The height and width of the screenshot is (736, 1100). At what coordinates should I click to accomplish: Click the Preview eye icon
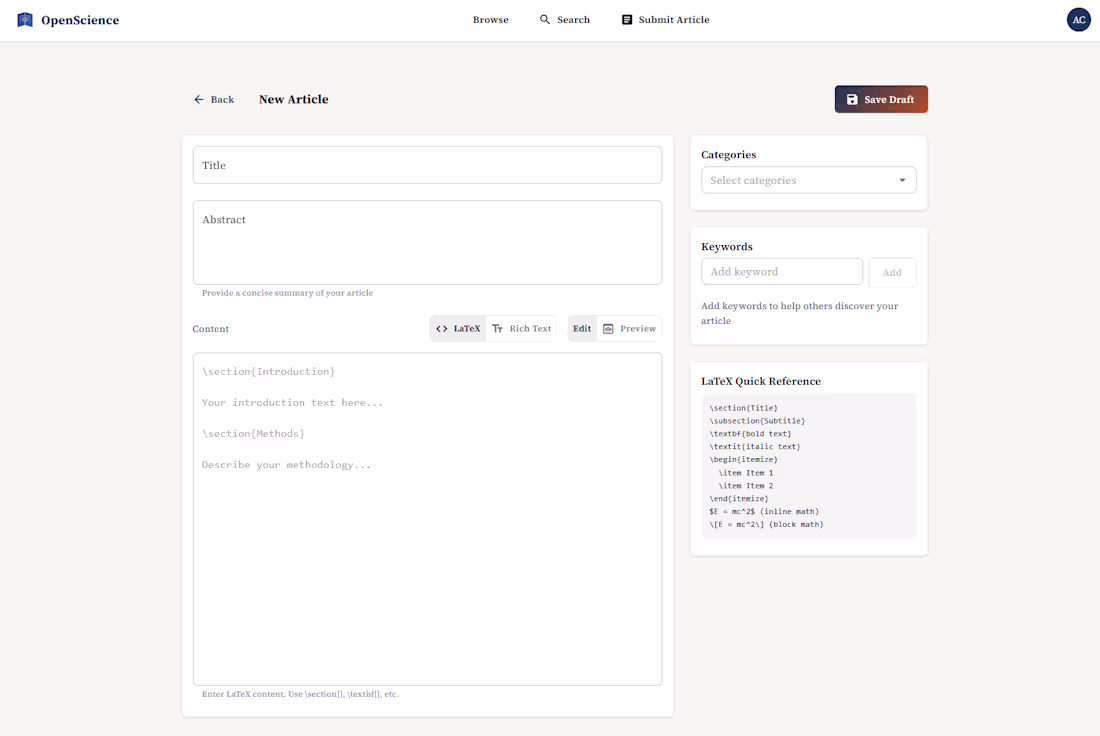[x=608, y=328]
